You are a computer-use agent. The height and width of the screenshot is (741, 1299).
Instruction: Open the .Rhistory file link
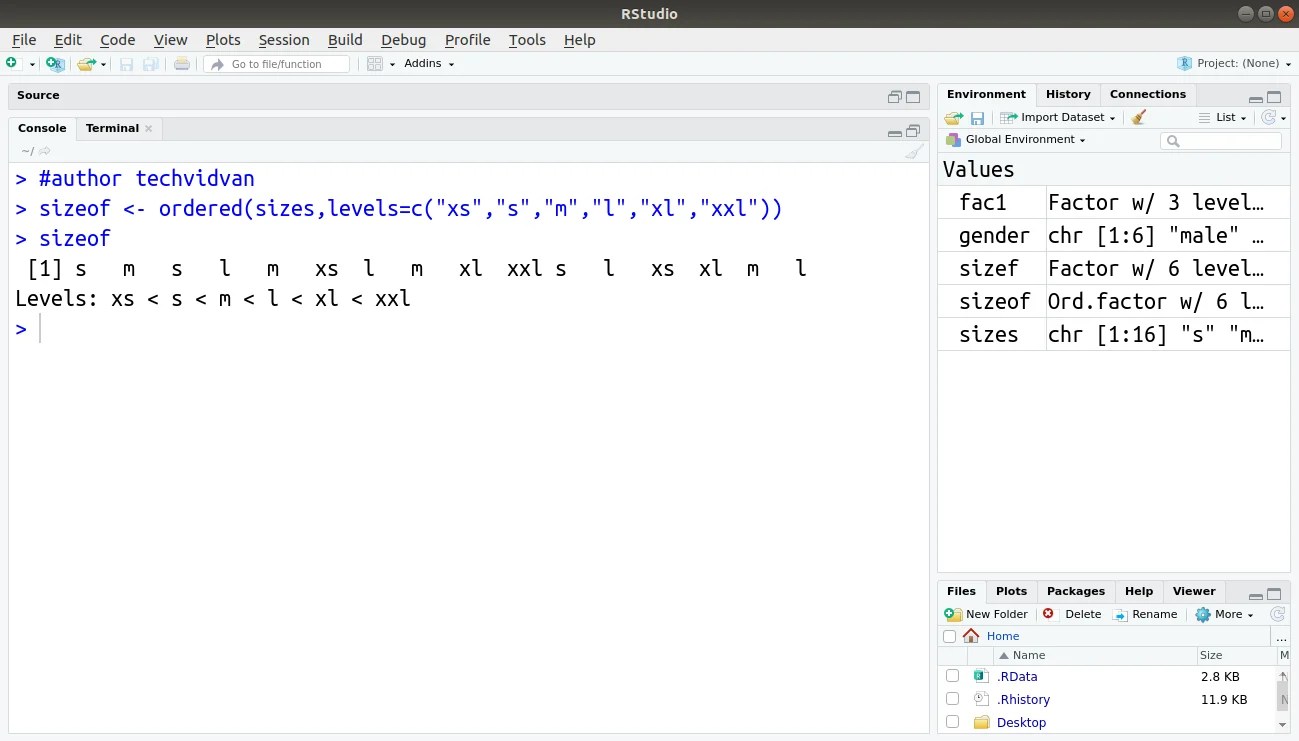pyautogui.click(x=1023, y=699)
